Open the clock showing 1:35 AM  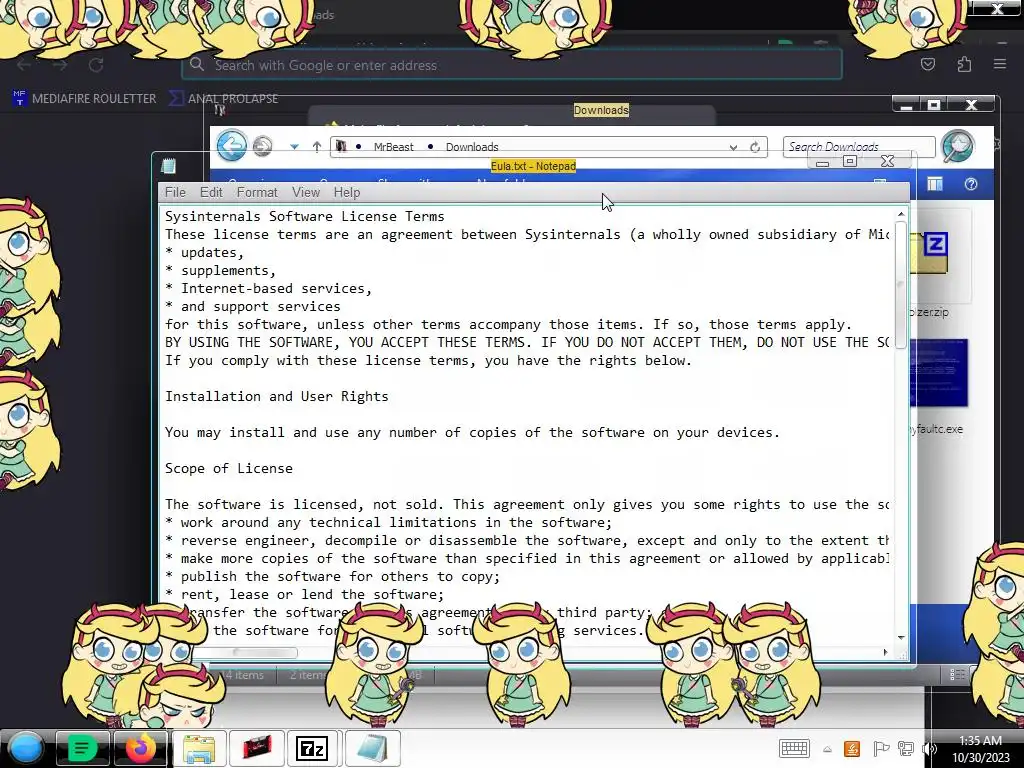[x=980, y=749]
